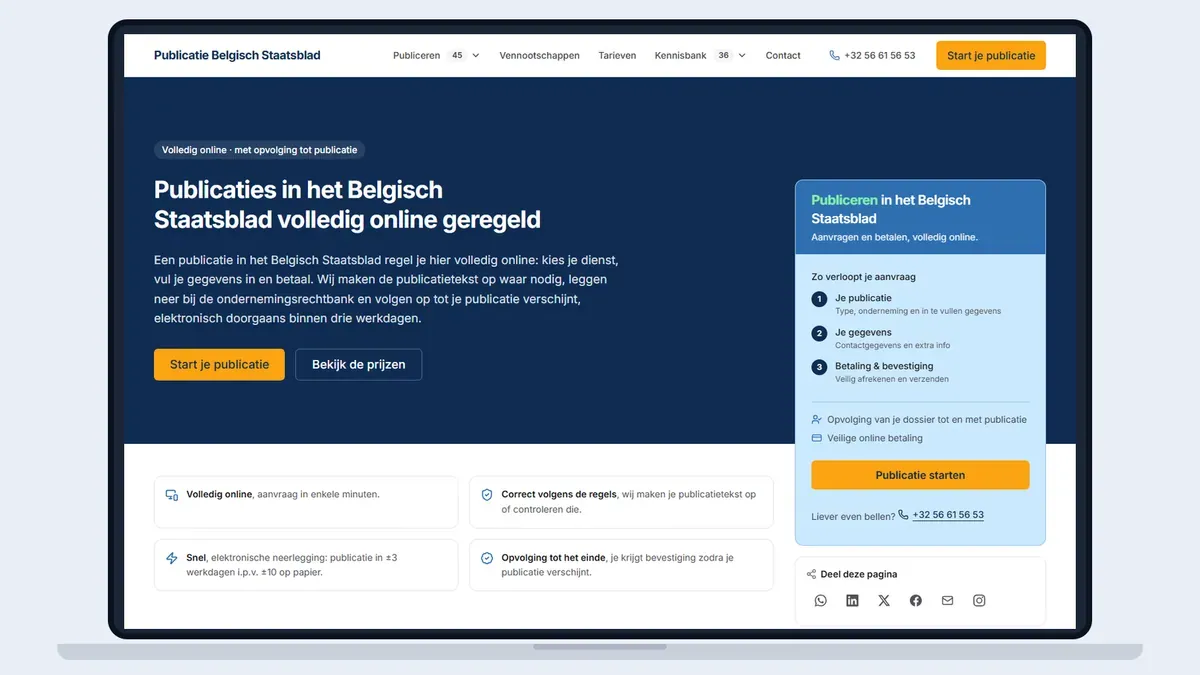Screen dimensions: 1200x675
Task: Open the Vennootschappen menu item
Action: pyautogui.click(x=540, y=56)
